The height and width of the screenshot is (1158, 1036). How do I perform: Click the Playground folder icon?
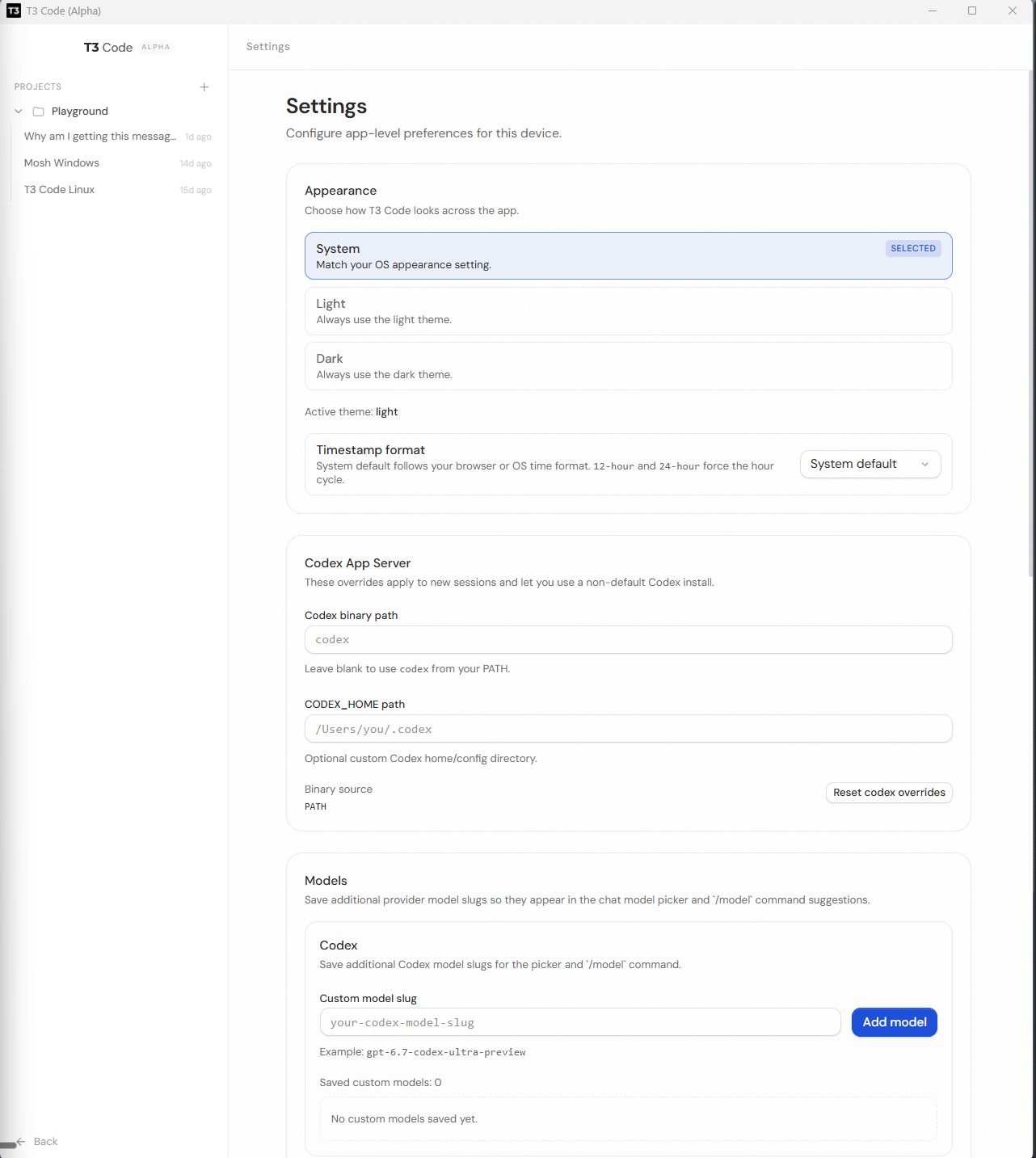point(38,112)
